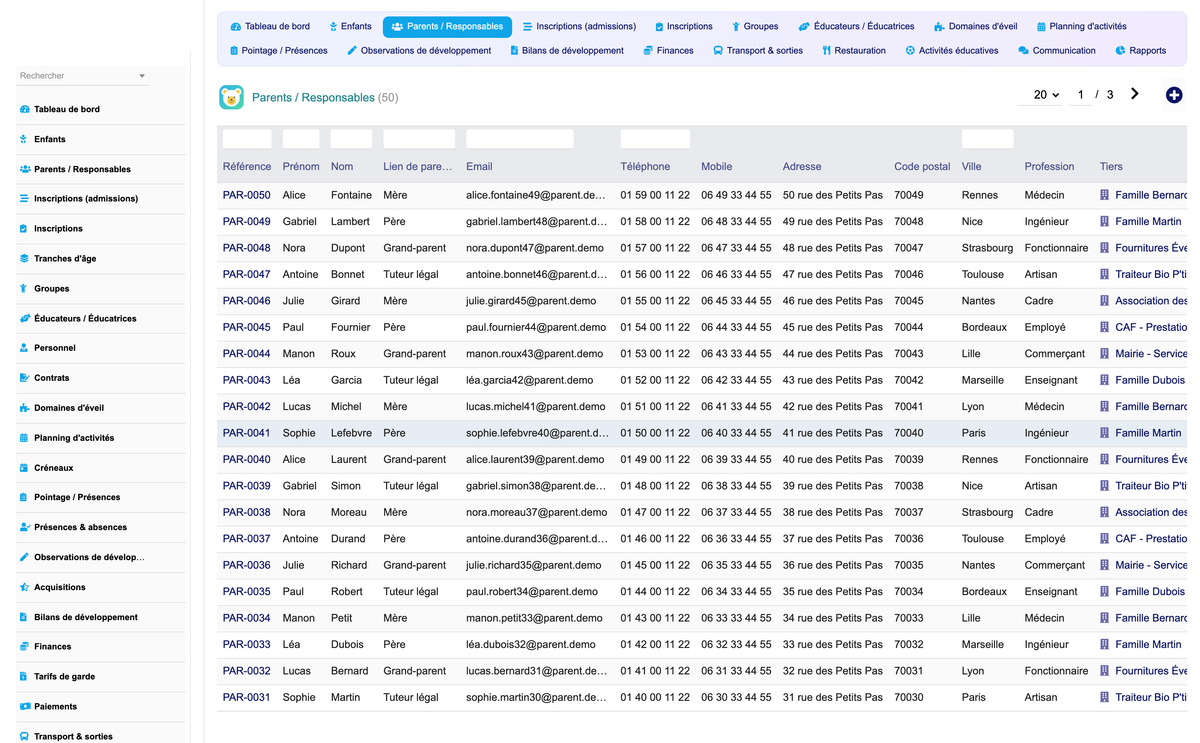Click the Enfants icon in sidebar
The image size is (1200, 743).
point(24,139)
